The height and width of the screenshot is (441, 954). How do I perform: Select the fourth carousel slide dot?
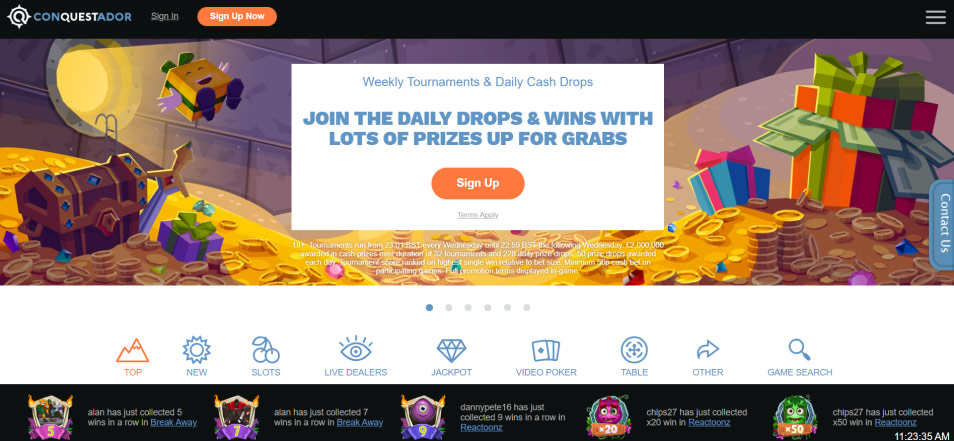(x=488, y=308)
